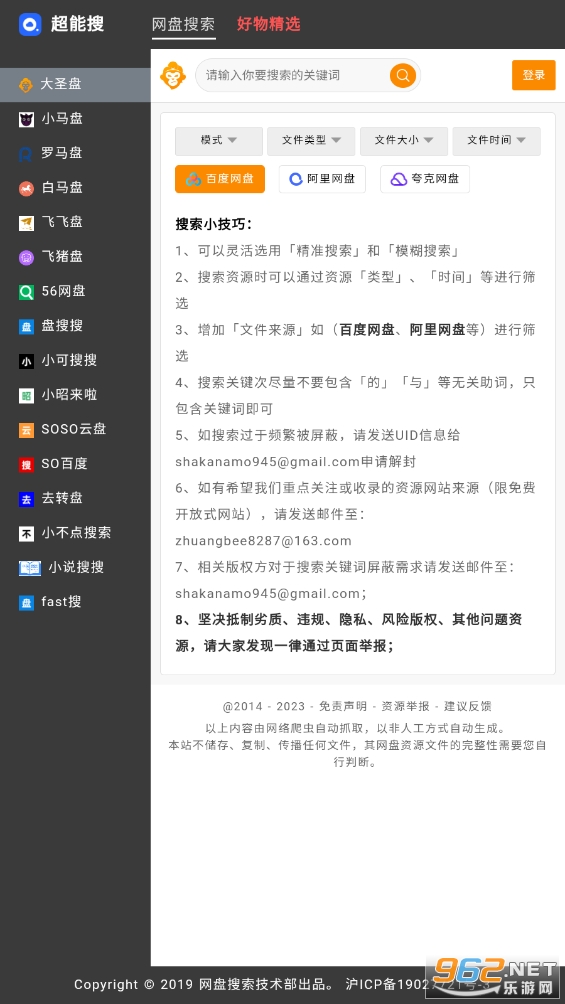This screenshot has height=1004, width=565.
Task: Select 小马盘 icon in sidebar
Action: [x=26, y=119]
